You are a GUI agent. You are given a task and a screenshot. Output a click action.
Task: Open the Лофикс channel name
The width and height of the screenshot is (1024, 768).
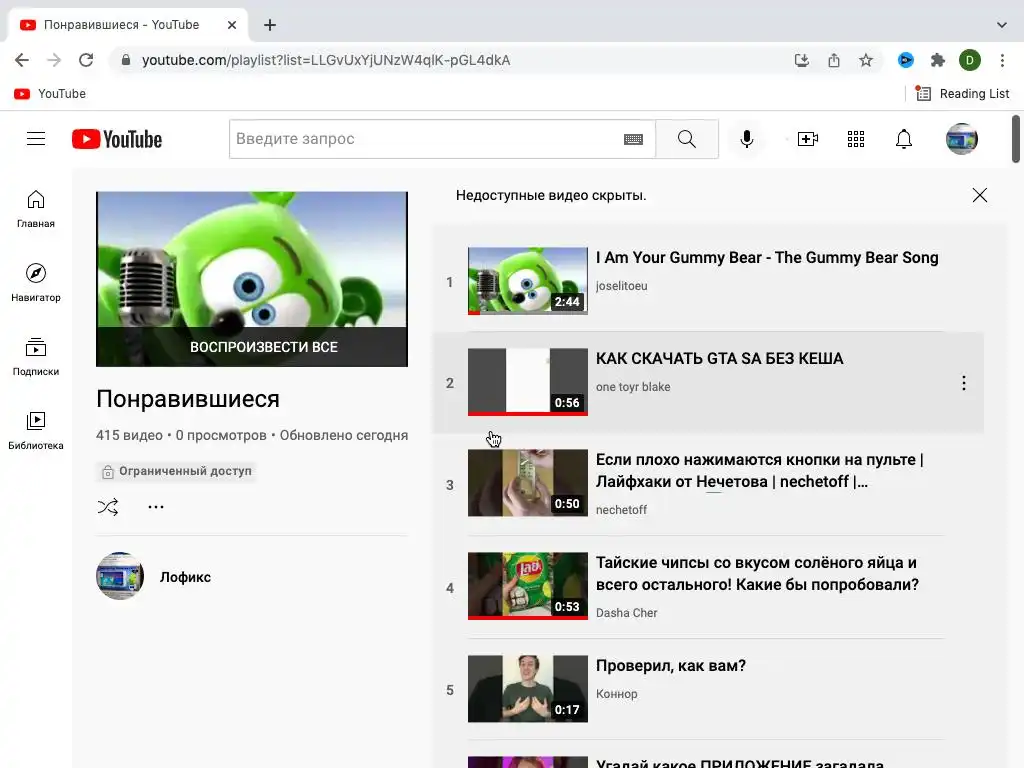click(185, 577)
